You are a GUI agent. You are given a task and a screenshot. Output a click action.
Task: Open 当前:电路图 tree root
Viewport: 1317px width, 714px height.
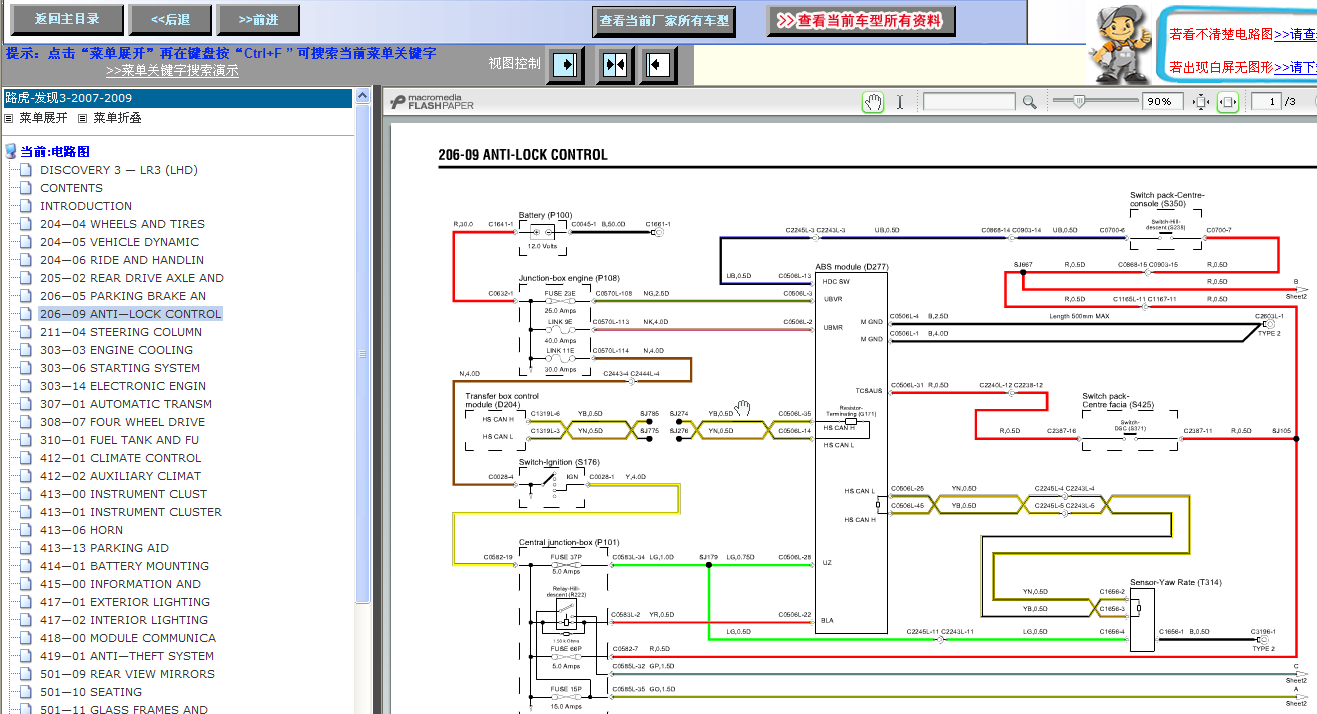pyautogui.click(x=55, y=151)
